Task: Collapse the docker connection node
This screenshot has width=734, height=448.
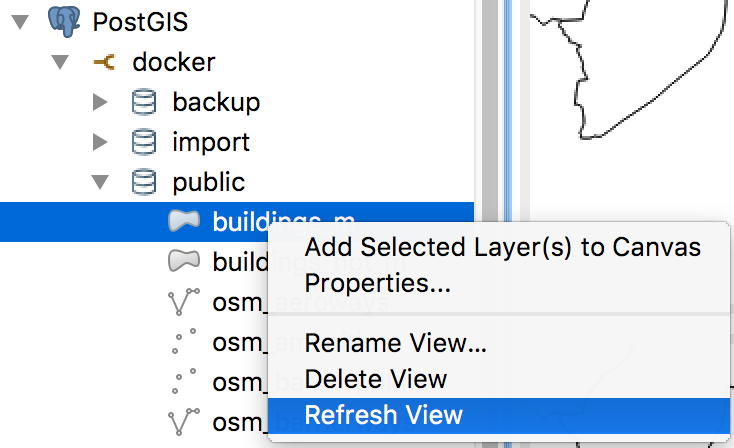Action: pyautogui.click(x=60, y=62)
